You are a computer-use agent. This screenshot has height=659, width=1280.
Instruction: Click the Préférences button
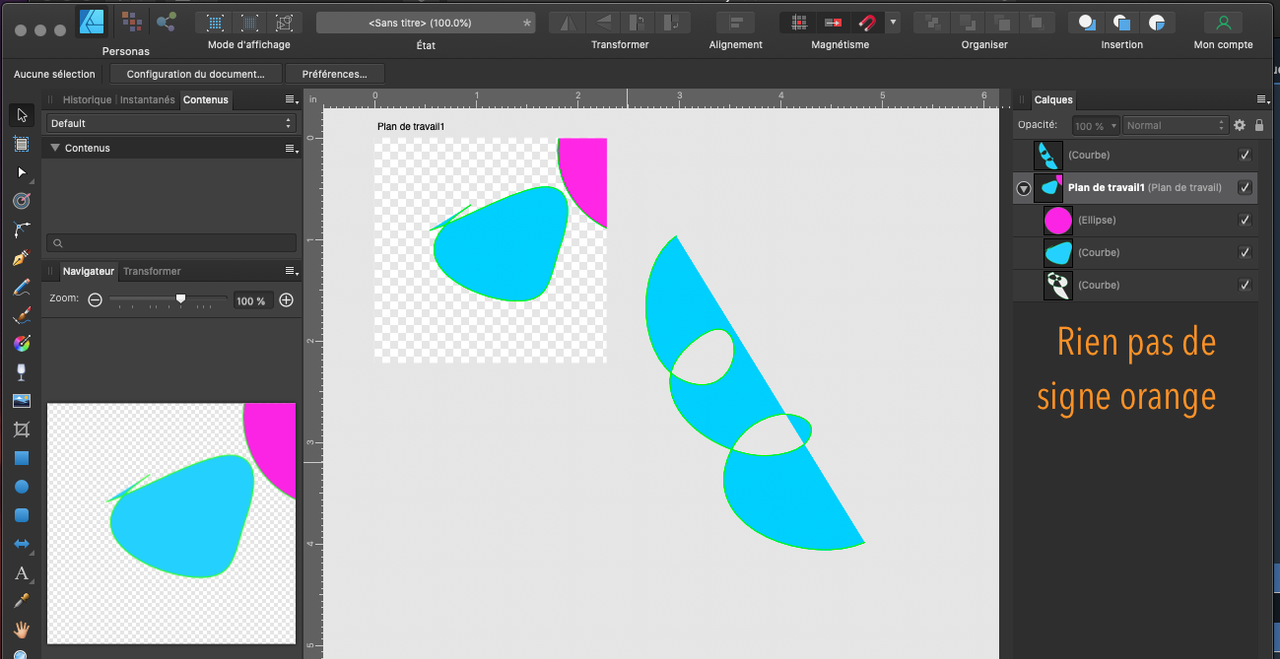334,74
